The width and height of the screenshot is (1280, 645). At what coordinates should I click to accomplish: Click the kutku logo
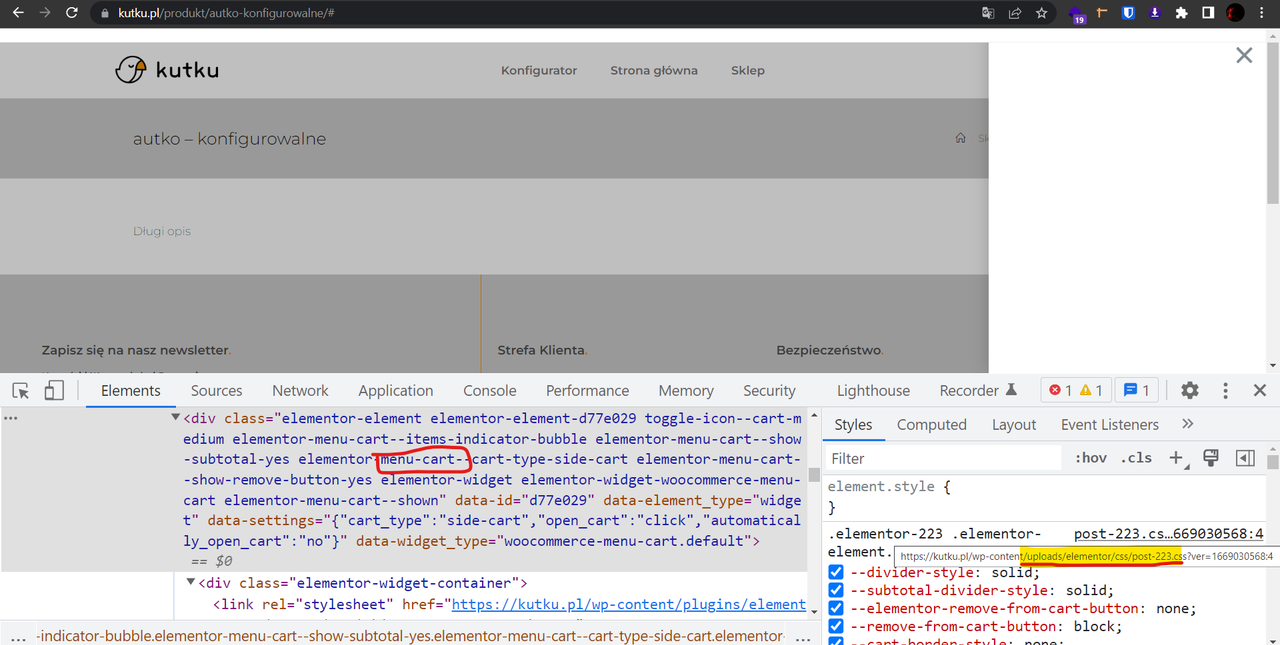(x=167, y=69)
